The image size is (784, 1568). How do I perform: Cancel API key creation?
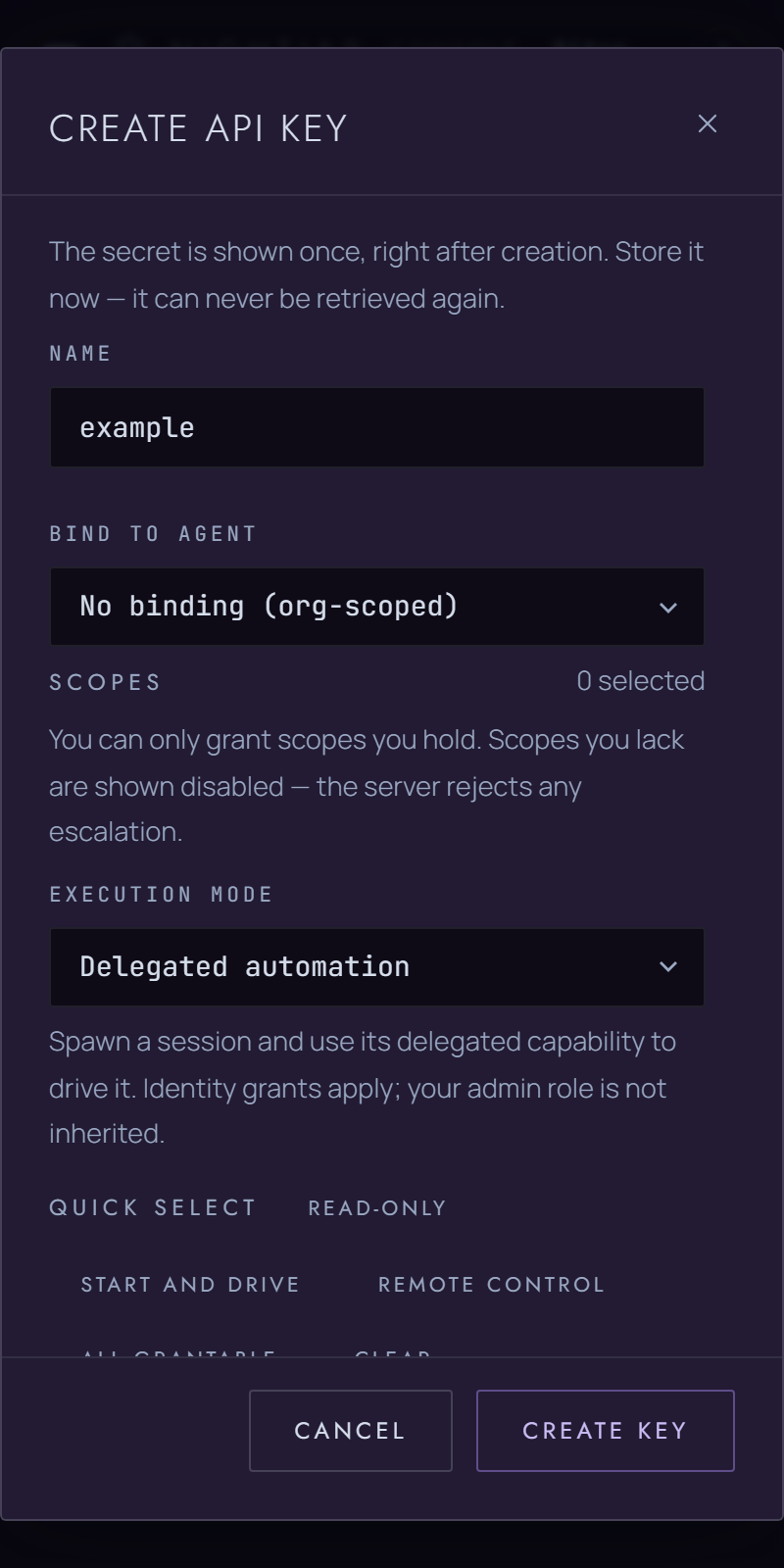(x=351, y=1431)
